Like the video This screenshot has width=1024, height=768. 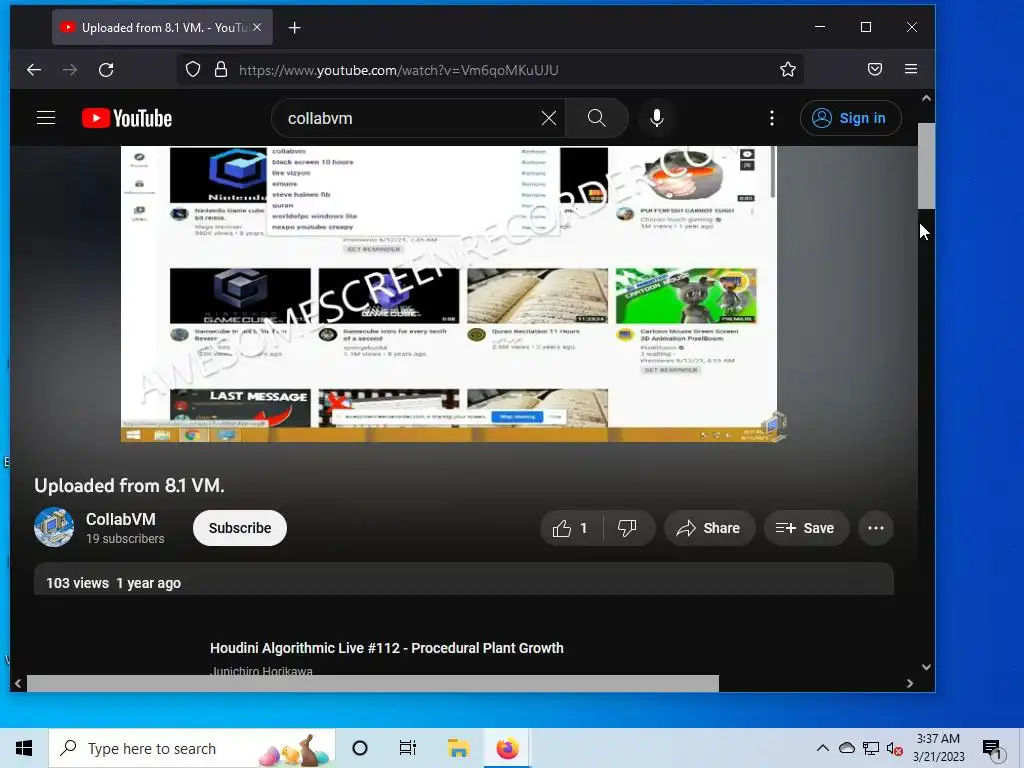570,528
